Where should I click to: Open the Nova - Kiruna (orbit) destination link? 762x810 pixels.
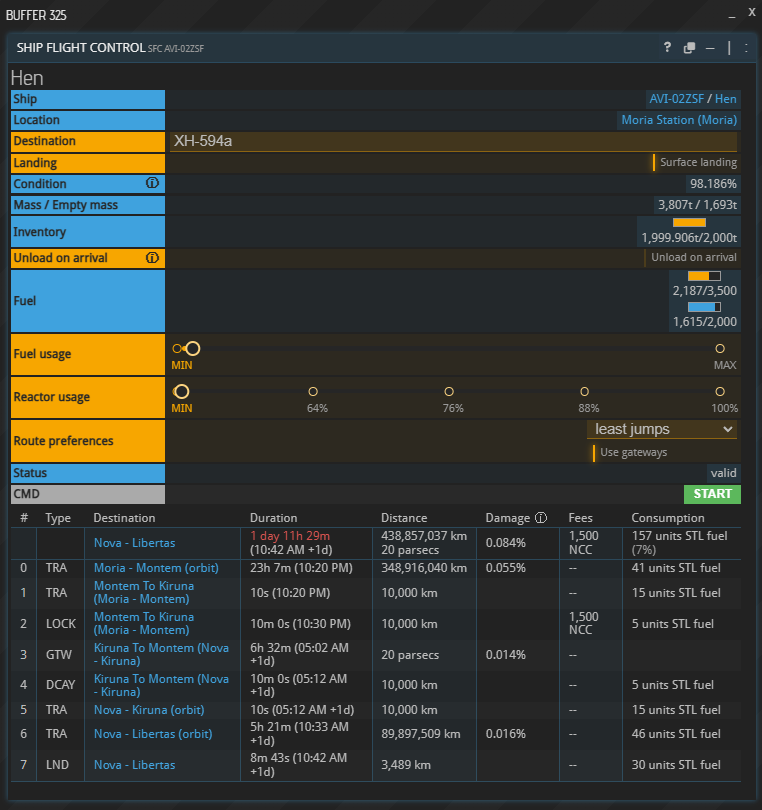pos(148,710)
